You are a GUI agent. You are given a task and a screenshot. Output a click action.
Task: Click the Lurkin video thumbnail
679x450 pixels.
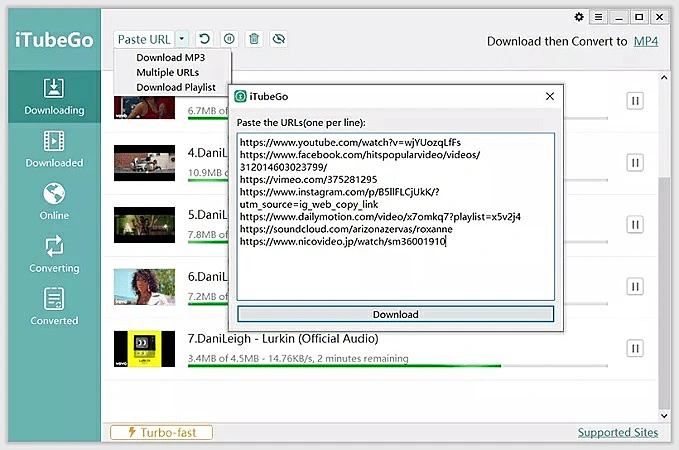tap(145, 349)
